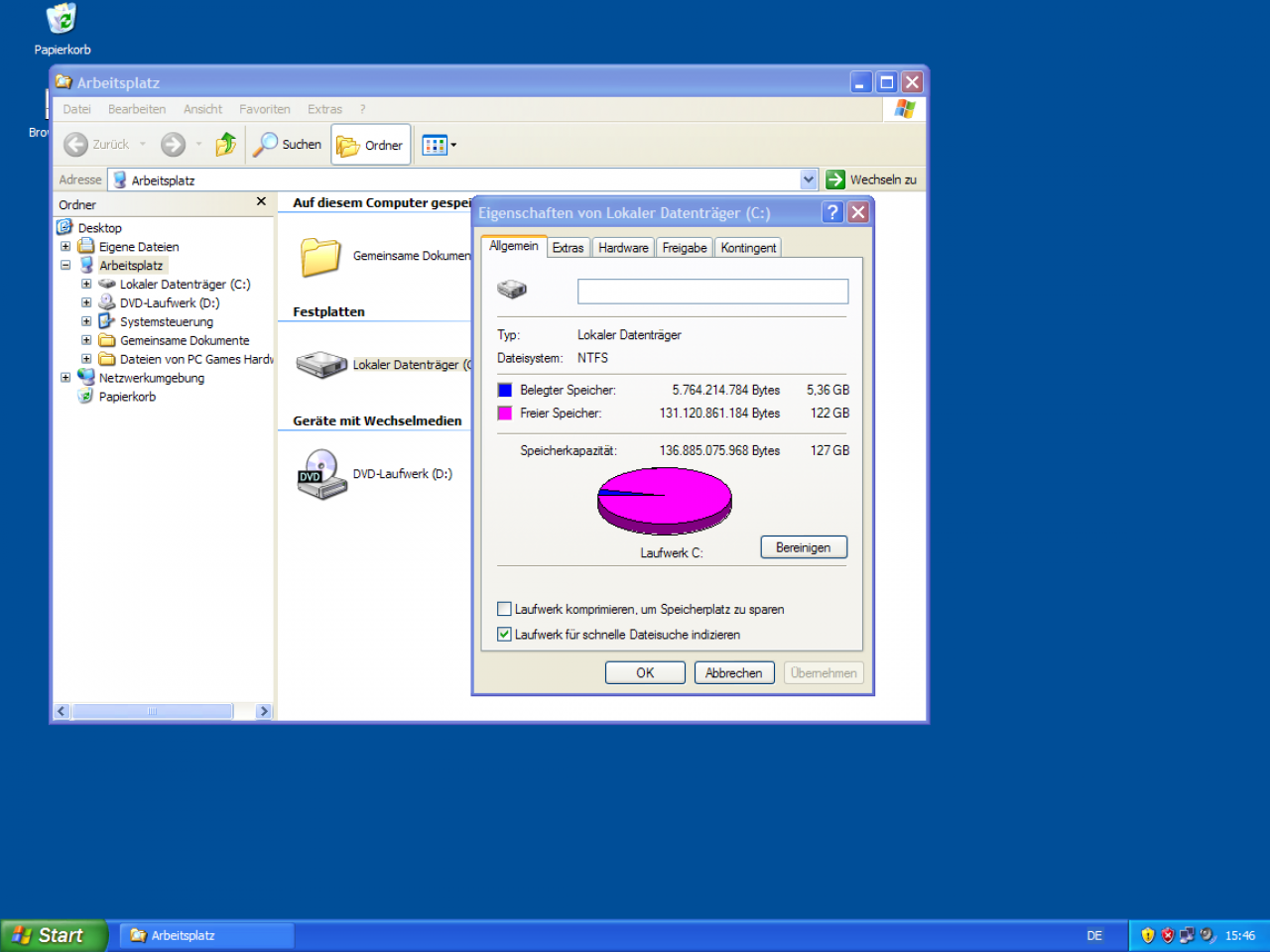Click Arbeitsplatz taskbar button
This screenshot has width=1270, height=952.
coord(207,935)
